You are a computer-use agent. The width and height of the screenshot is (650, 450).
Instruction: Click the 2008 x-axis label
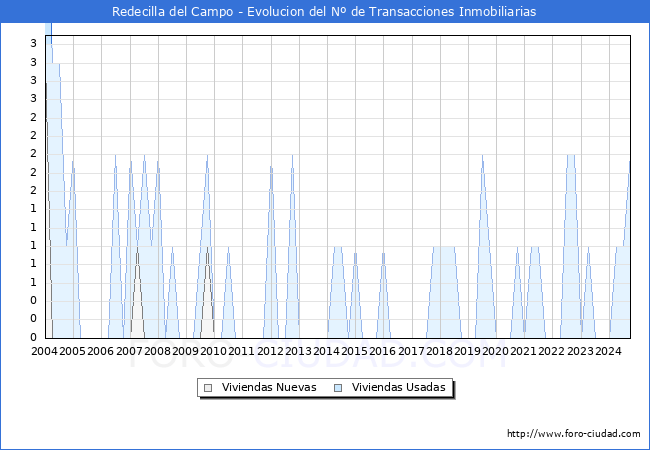point(158,351)
